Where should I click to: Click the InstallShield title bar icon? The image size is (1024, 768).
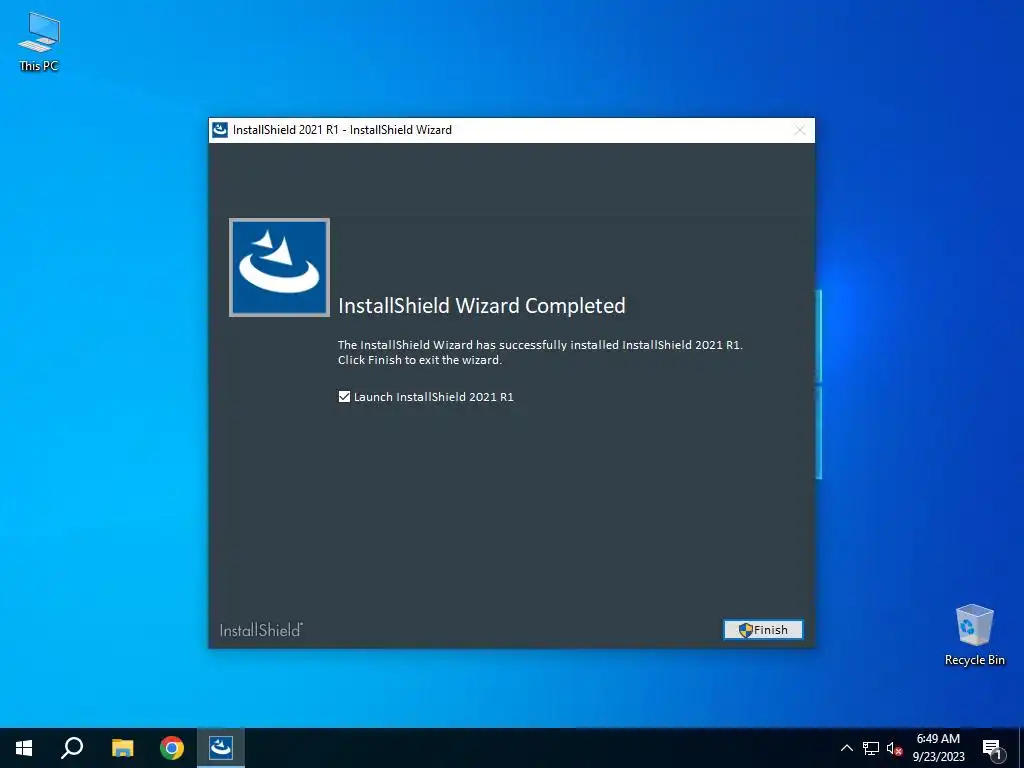point(220,130)
